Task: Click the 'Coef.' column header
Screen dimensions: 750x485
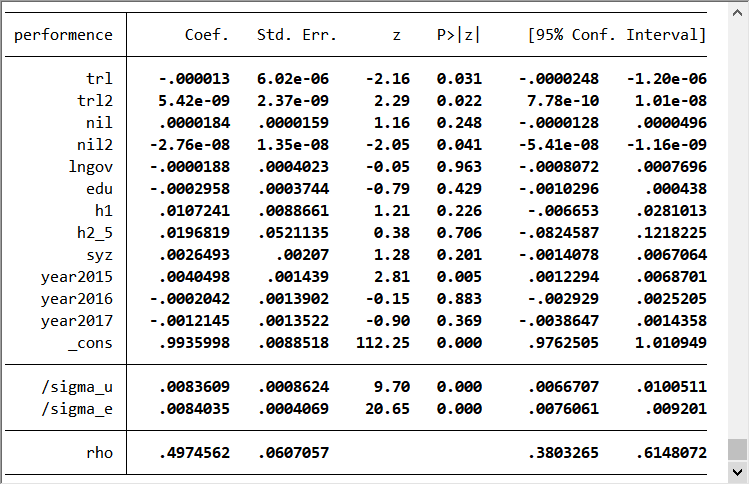Action: [207, 35]
